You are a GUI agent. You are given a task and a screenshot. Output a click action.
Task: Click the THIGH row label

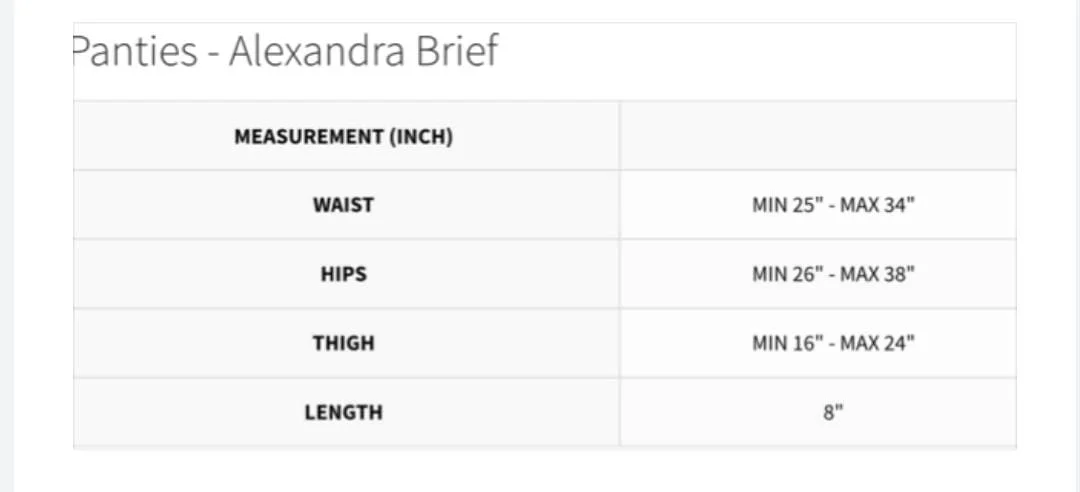coord(344,343)
